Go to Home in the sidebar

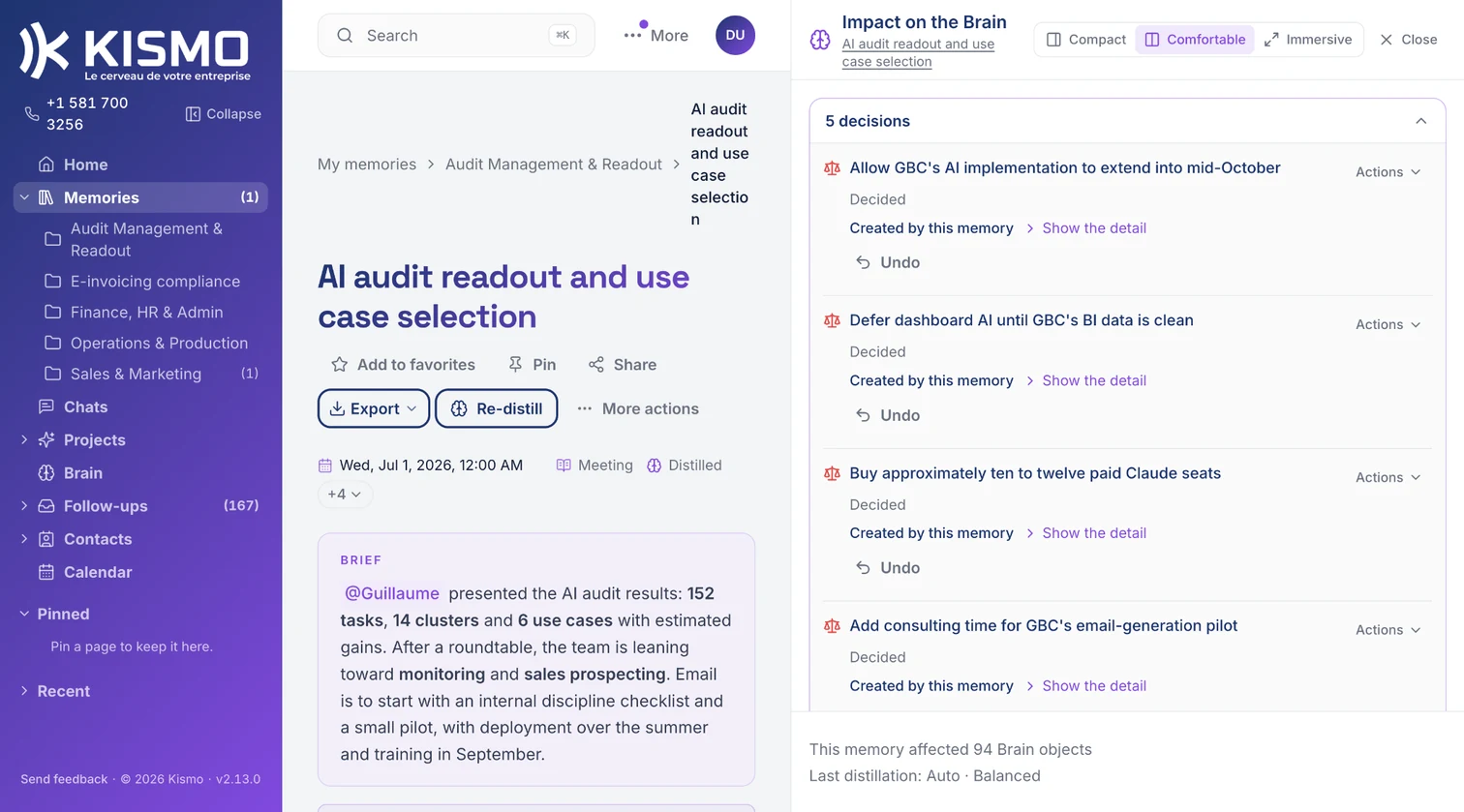point(85,165)
